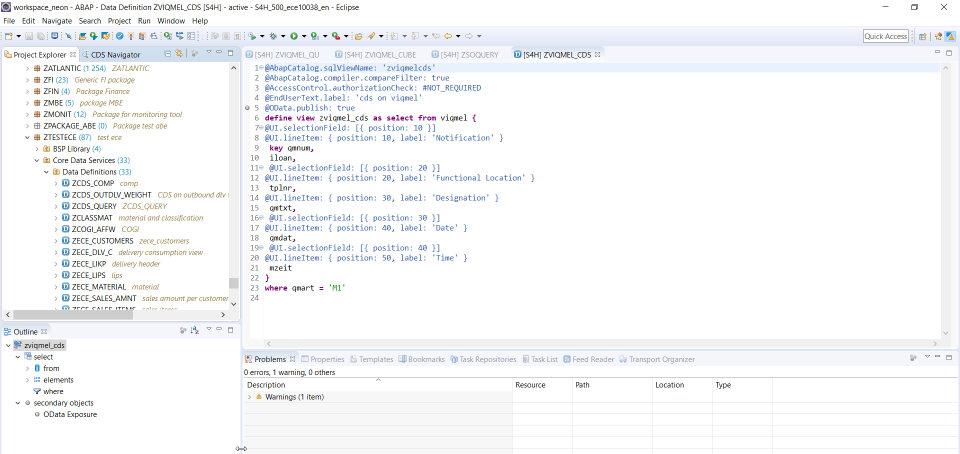Image resolution: width=960 pixels, height=454 pixels.
Task: Expand the BSP Library folder
Action: 37,149
